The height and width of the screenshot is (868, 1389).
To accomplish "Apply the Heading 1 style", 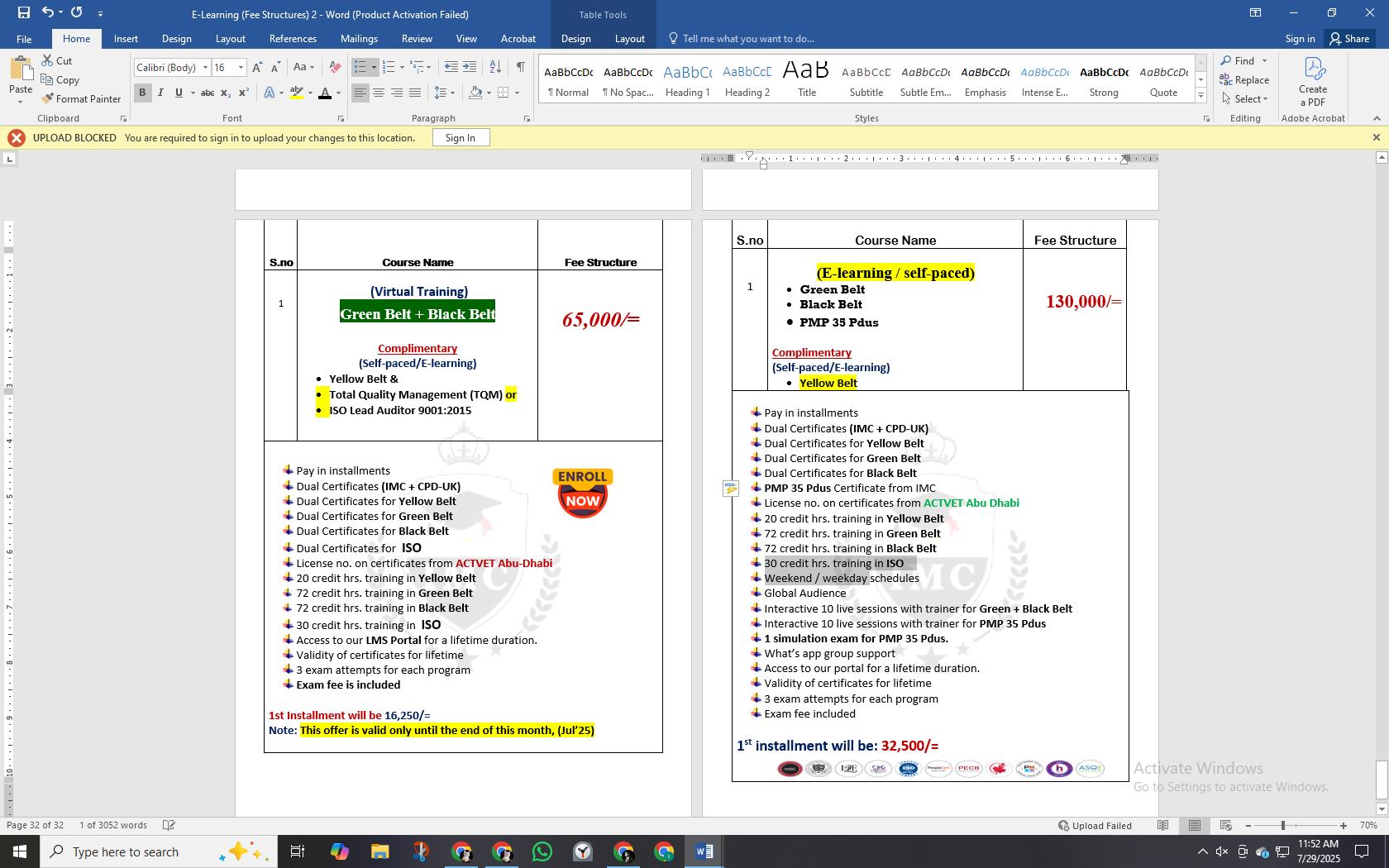I will [688, 80].
